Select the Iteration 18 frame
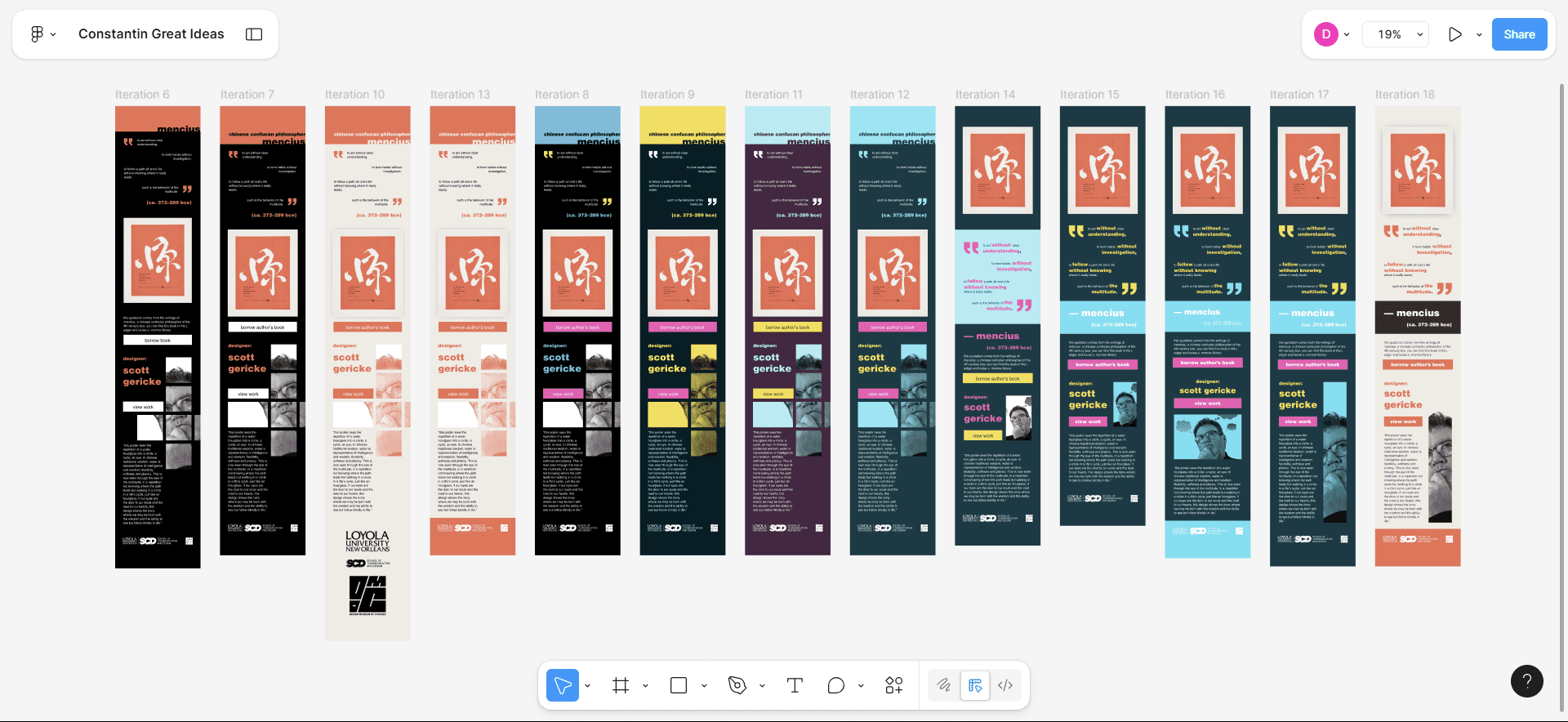This screenshot has height=722, width=1568. 1404,95
